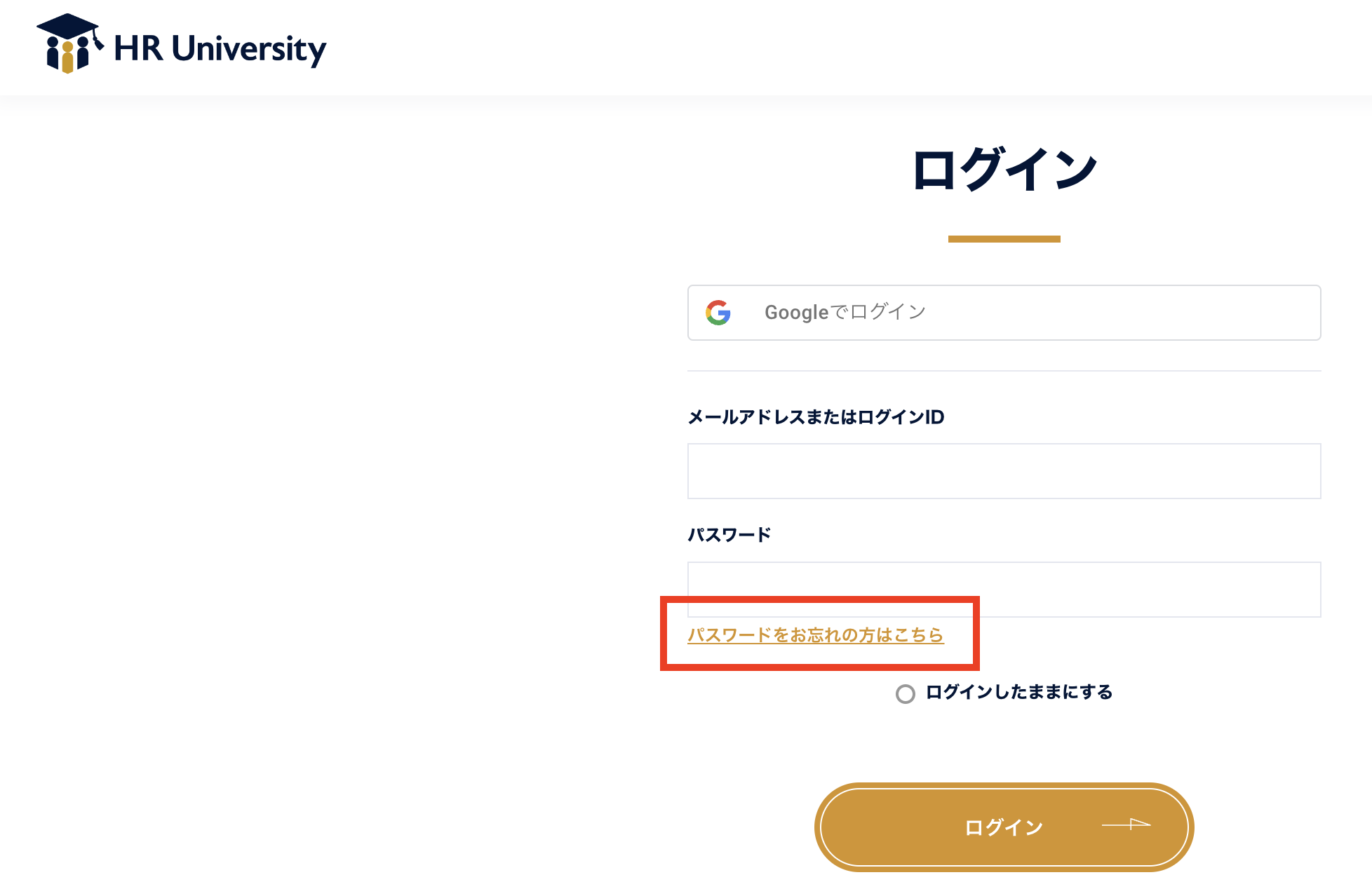Image resolution: width=1372 pixels, height=896 pixels.
Task: Open パスワードをお忘れの方はこちら password reset link
Action: 816,635
